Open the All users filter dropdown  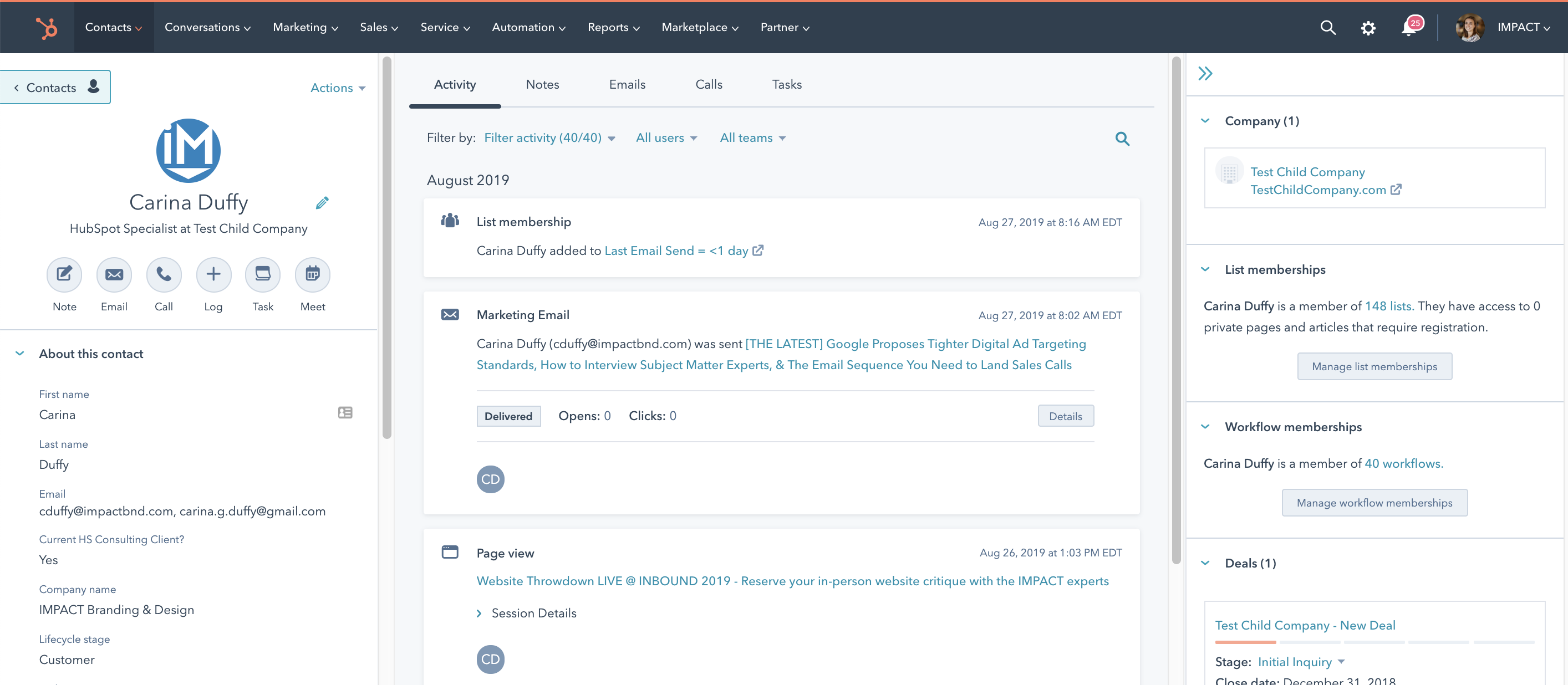[666, 138]
